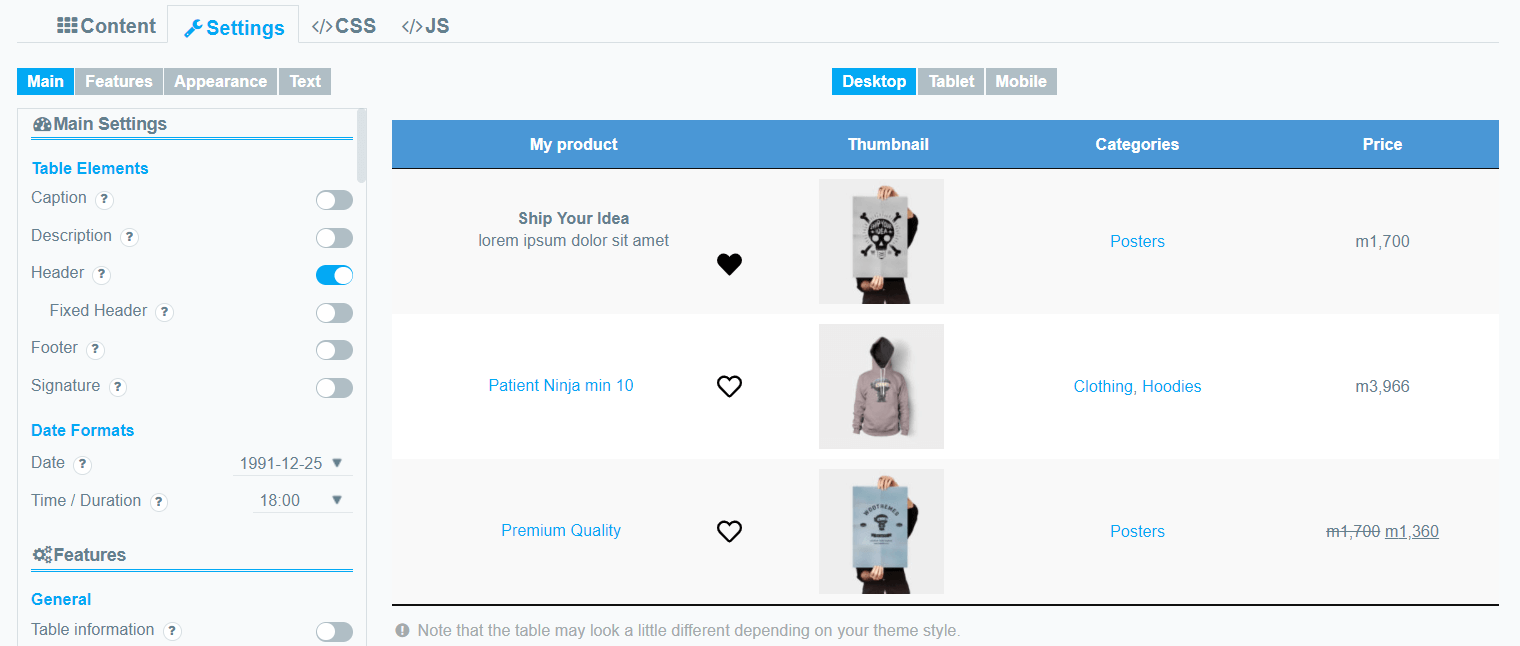1520x646 pixels.
Task: Click the filled heart beside Ship Your Idea
Action: point(729,264)
